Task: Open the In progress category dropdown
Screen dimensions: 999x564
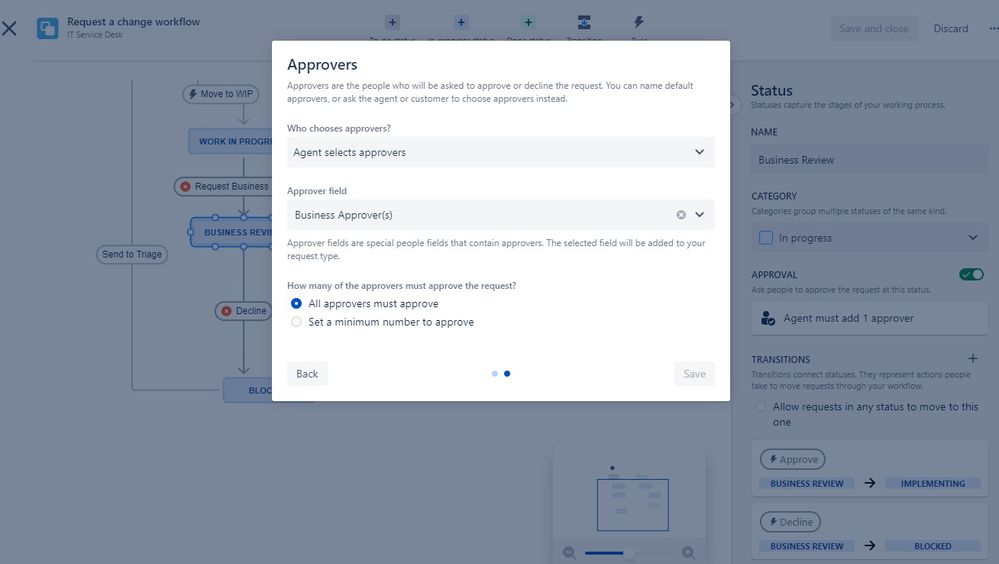Action: [x=869, y=238]
